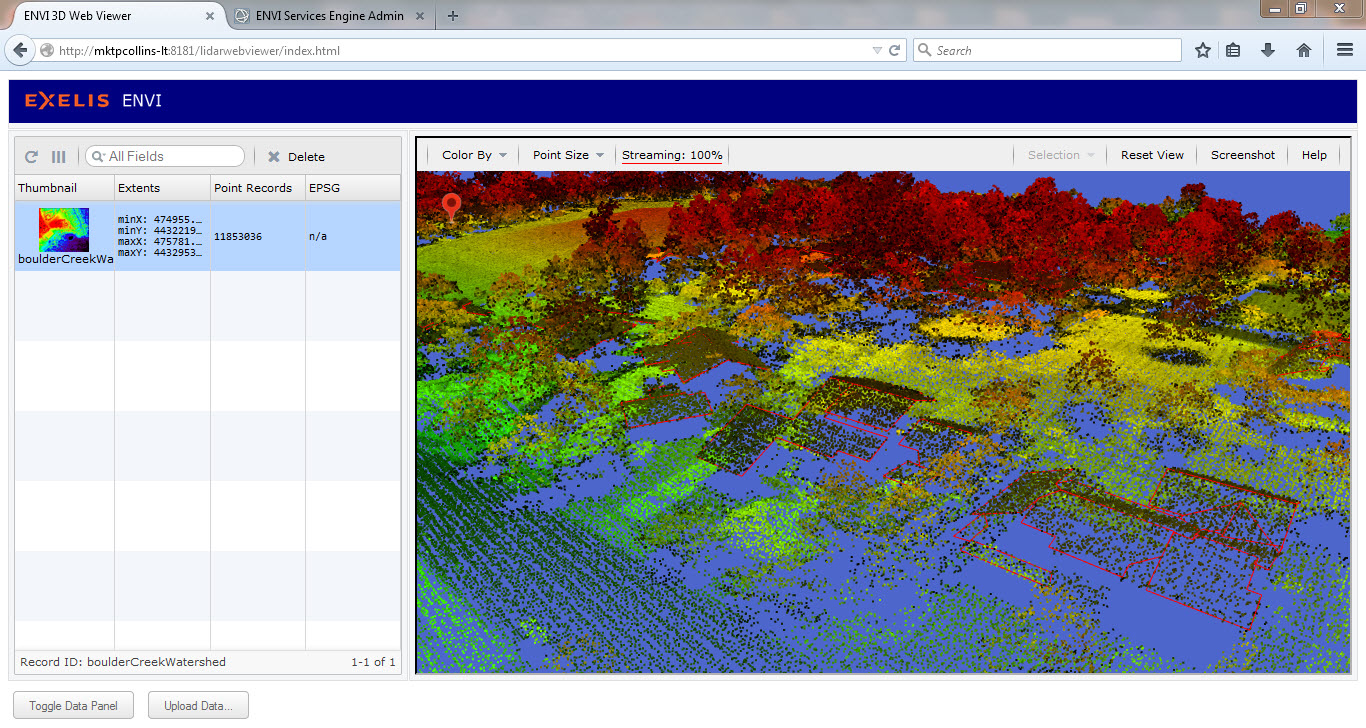Open a new browser tab
The width and height of the screenshot is (1366, 728).
(453, 16)
